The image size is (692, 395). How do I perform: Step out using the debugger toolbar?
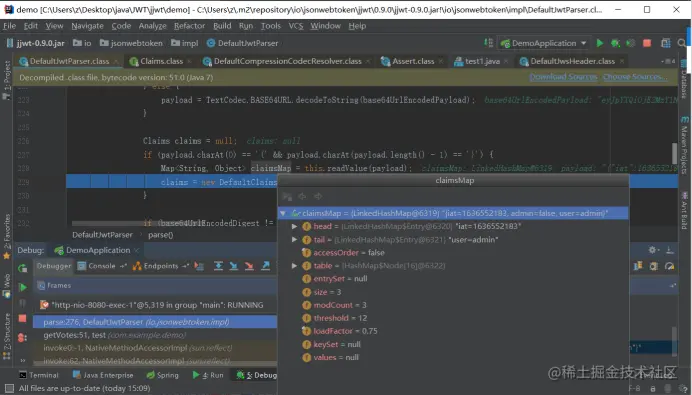point(265,266)
